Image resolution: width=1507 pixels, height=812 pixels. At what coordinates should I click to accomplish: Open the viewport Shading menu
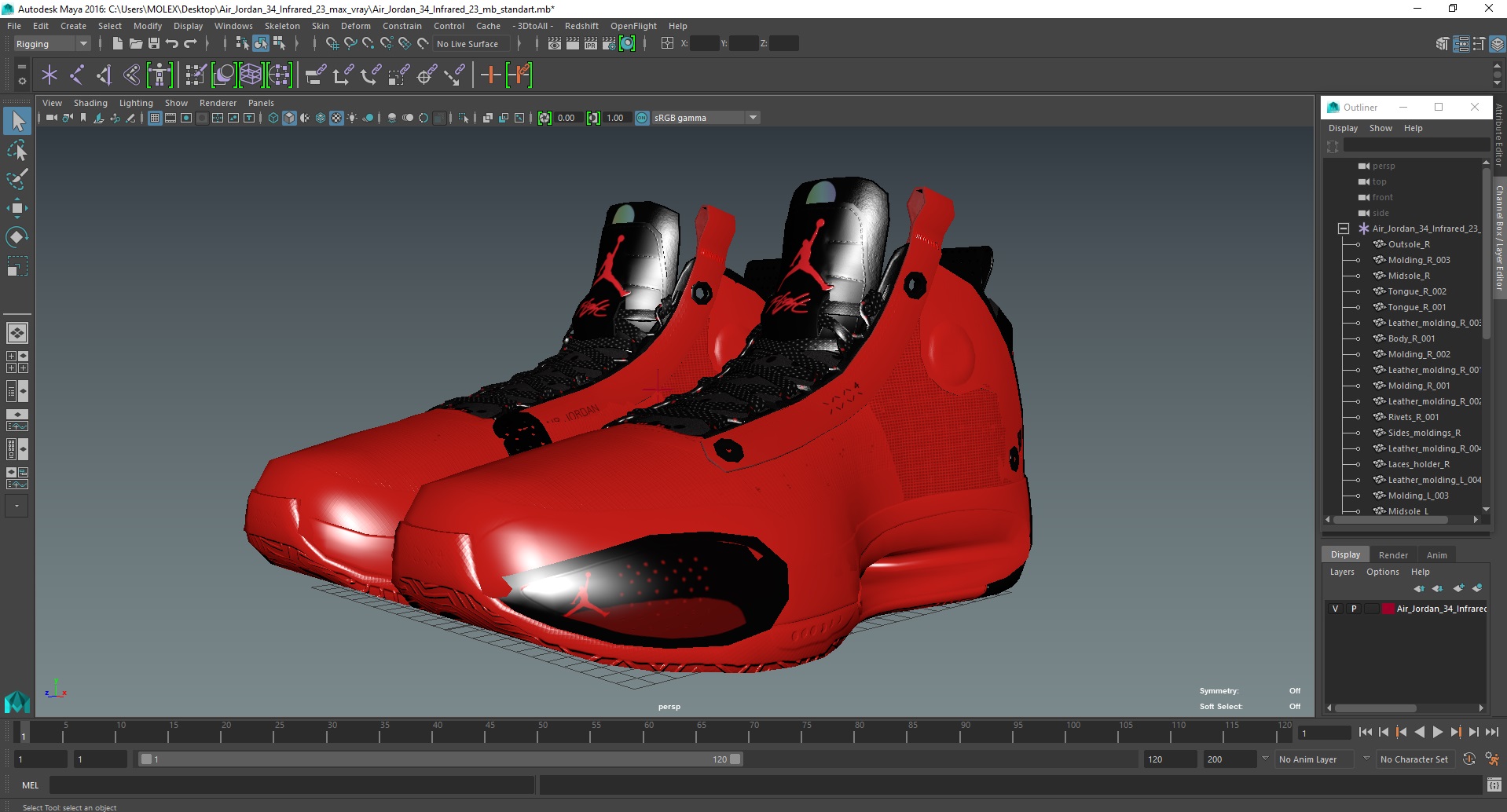[x=90, y=103]
